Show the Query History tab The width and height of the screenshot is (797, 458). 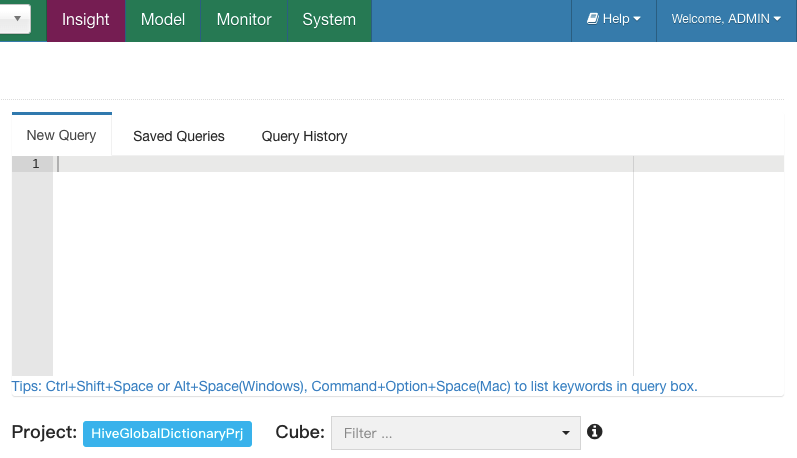point(304,136)
